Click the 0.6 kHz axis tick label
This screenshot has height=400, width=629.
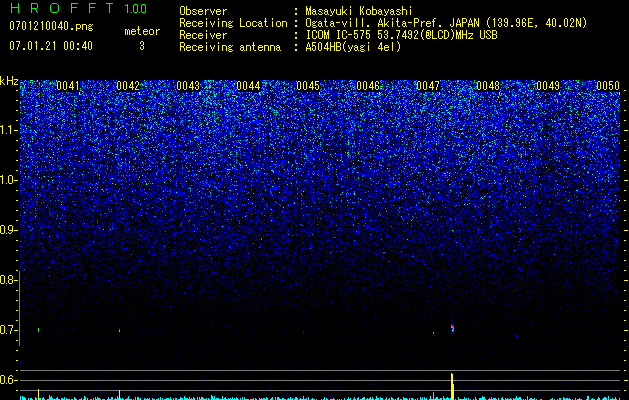pyautogui.click(x=8, y=380)
